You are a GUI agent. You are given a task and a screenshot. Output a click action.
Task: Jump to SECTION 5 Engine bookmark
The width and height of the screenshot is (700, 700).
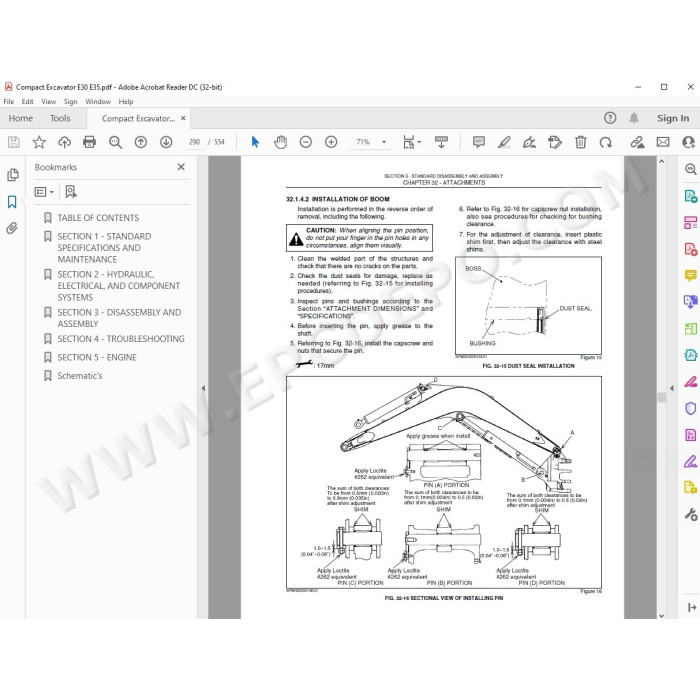(x=97, y=358)
